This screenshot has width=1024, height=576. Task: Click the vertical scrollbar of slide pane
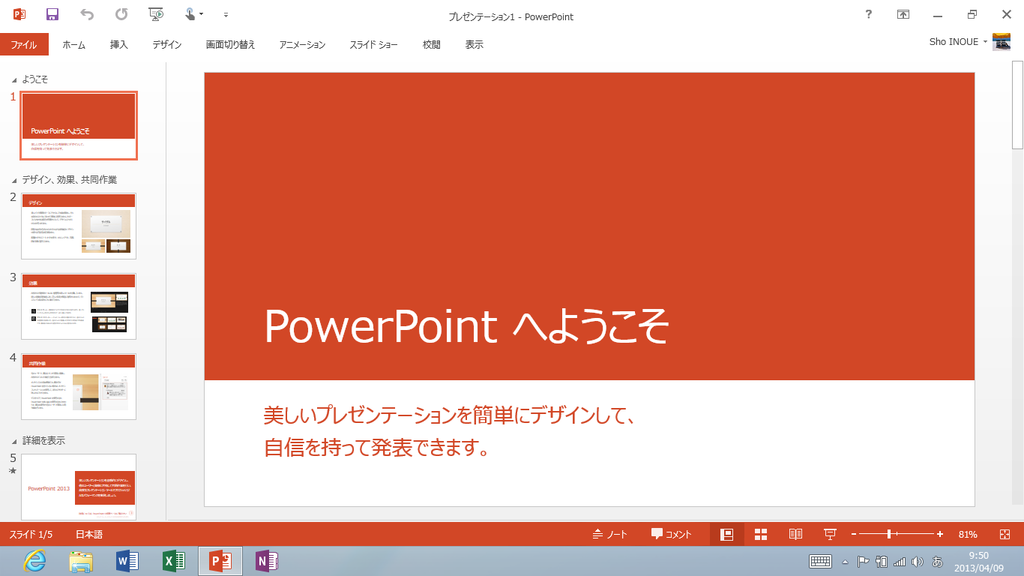pyautogui.click(x=1017, y=106)
